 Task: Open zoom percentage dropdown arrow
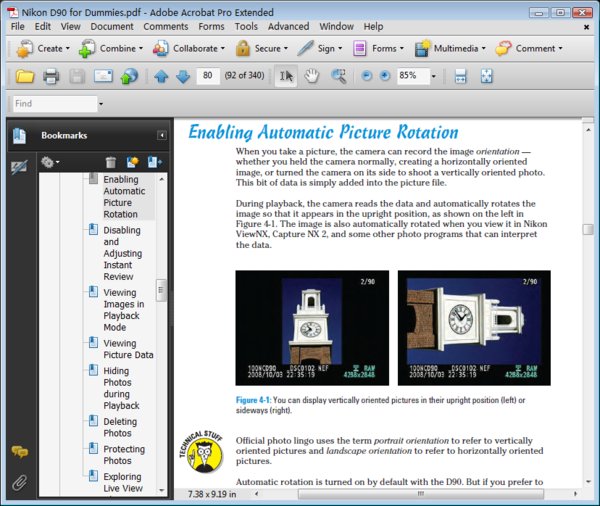[434, 76]
